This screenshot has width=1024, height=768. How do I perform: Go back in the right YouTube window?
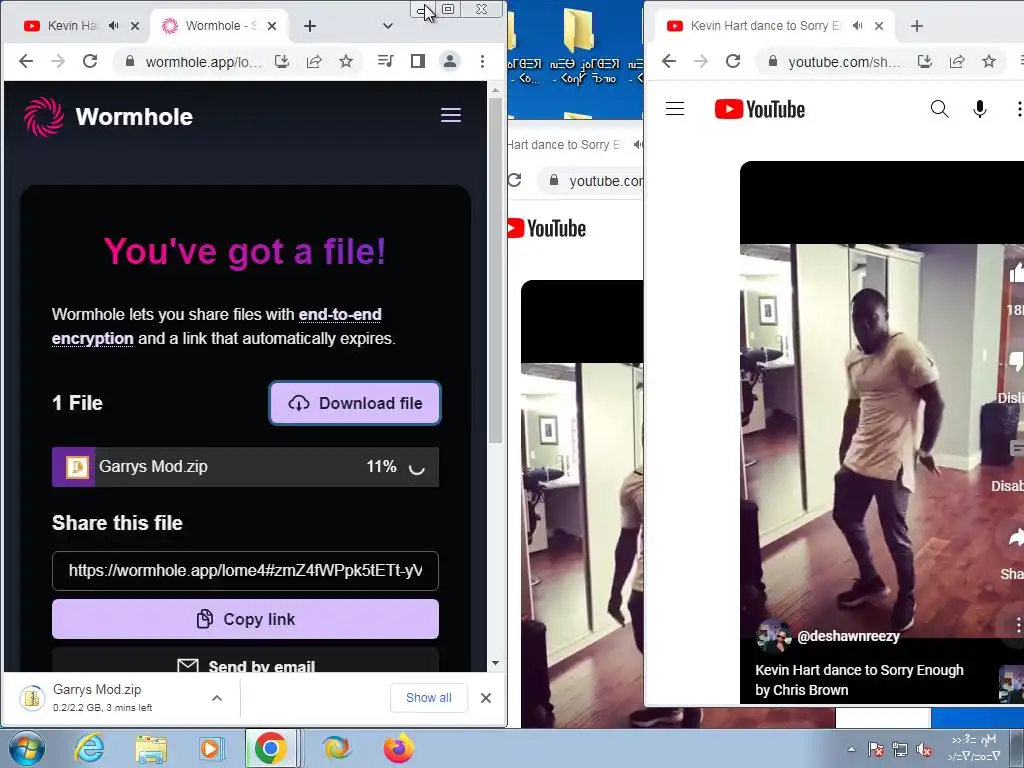click(x=669, y=61)
